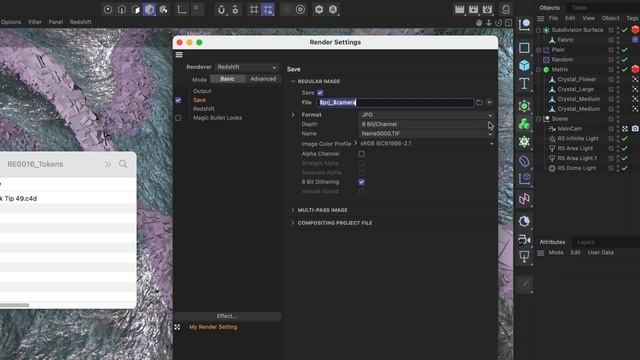
Task: Open the Objects manager tab
Action: click(549, 8)
